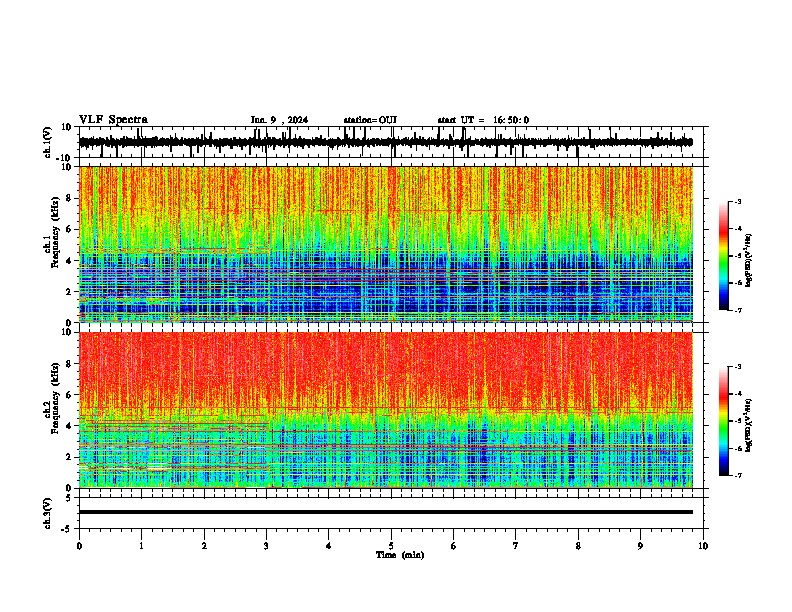Select the "start UT = 16:50:0" text
This screenshot has height=612, width=792.
(483, 120)
